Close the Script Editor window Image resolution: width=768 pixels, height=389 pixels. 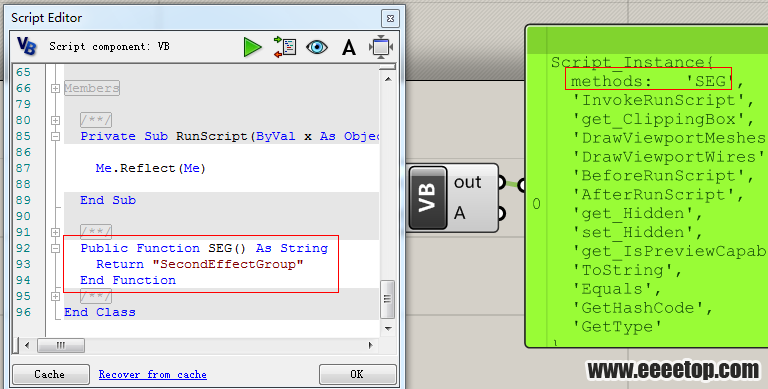pos(390,19)
